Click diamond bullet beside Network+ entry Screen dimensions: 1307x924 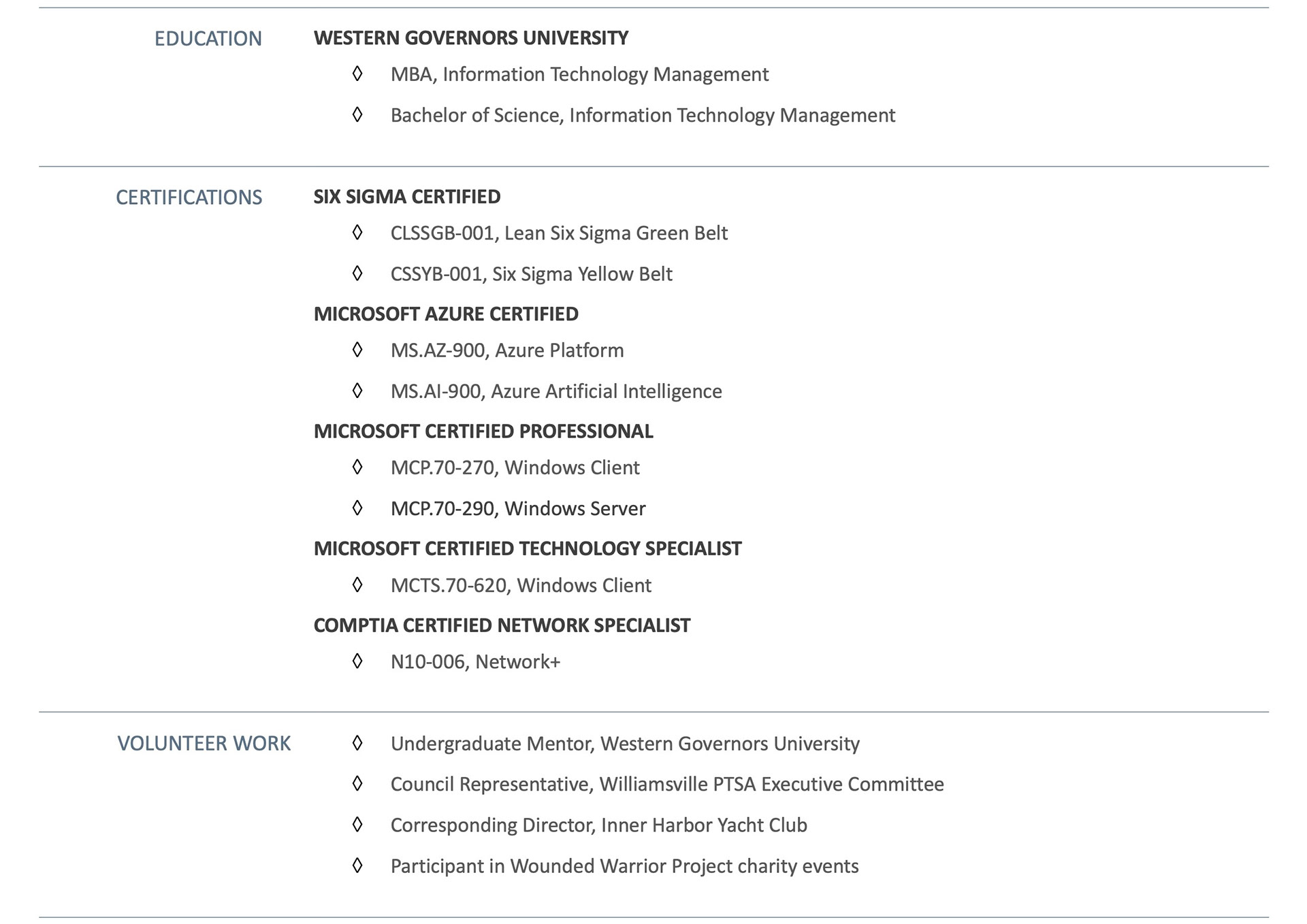[x=357, y=661]
